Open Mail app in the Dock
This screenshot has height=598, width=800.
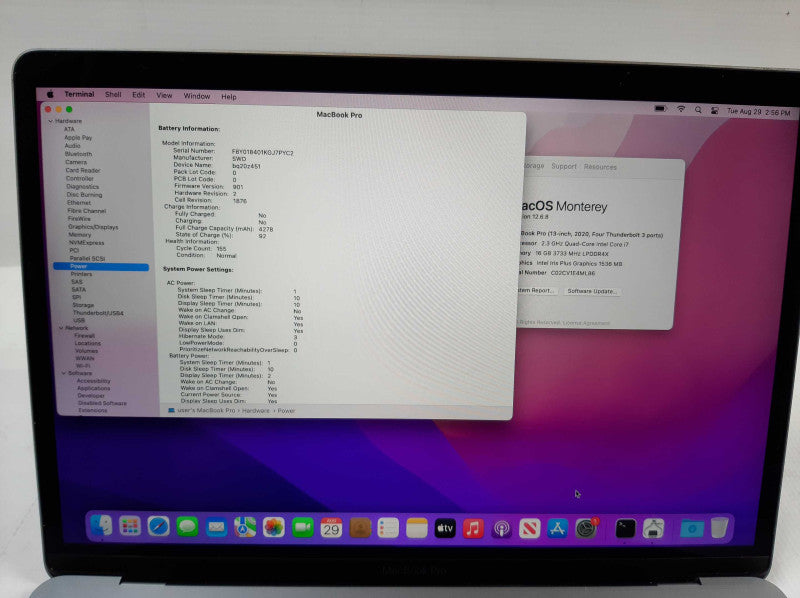click(216, 527)
